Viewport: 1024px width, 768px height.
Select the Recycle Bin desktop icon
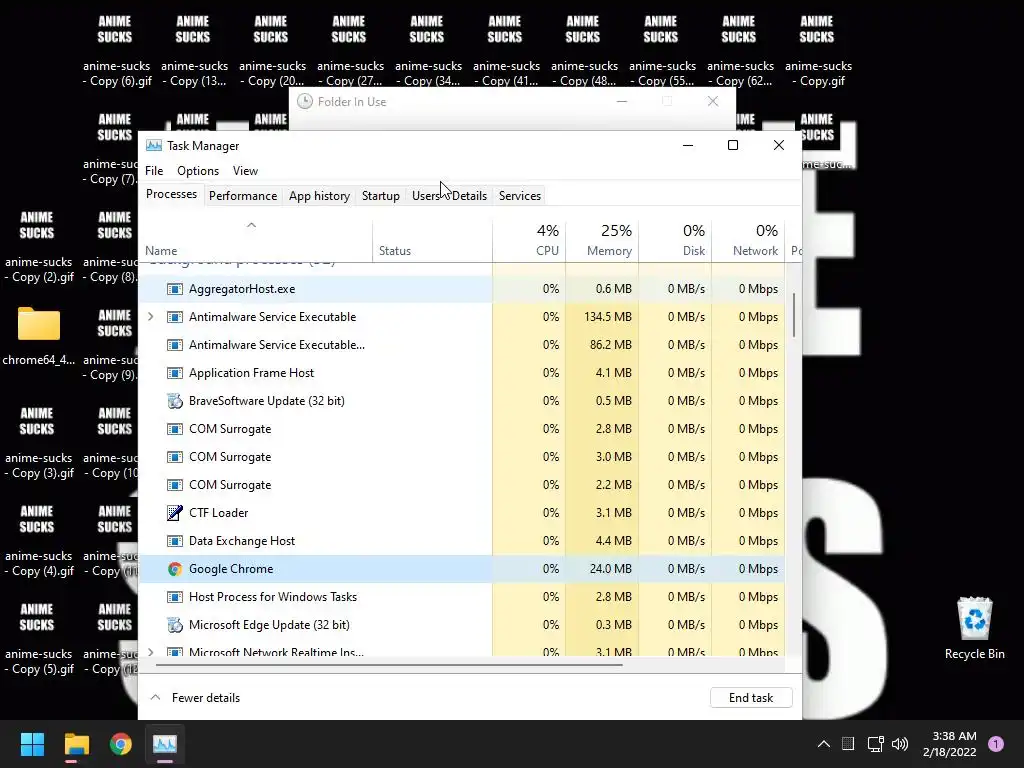[974, 628]
